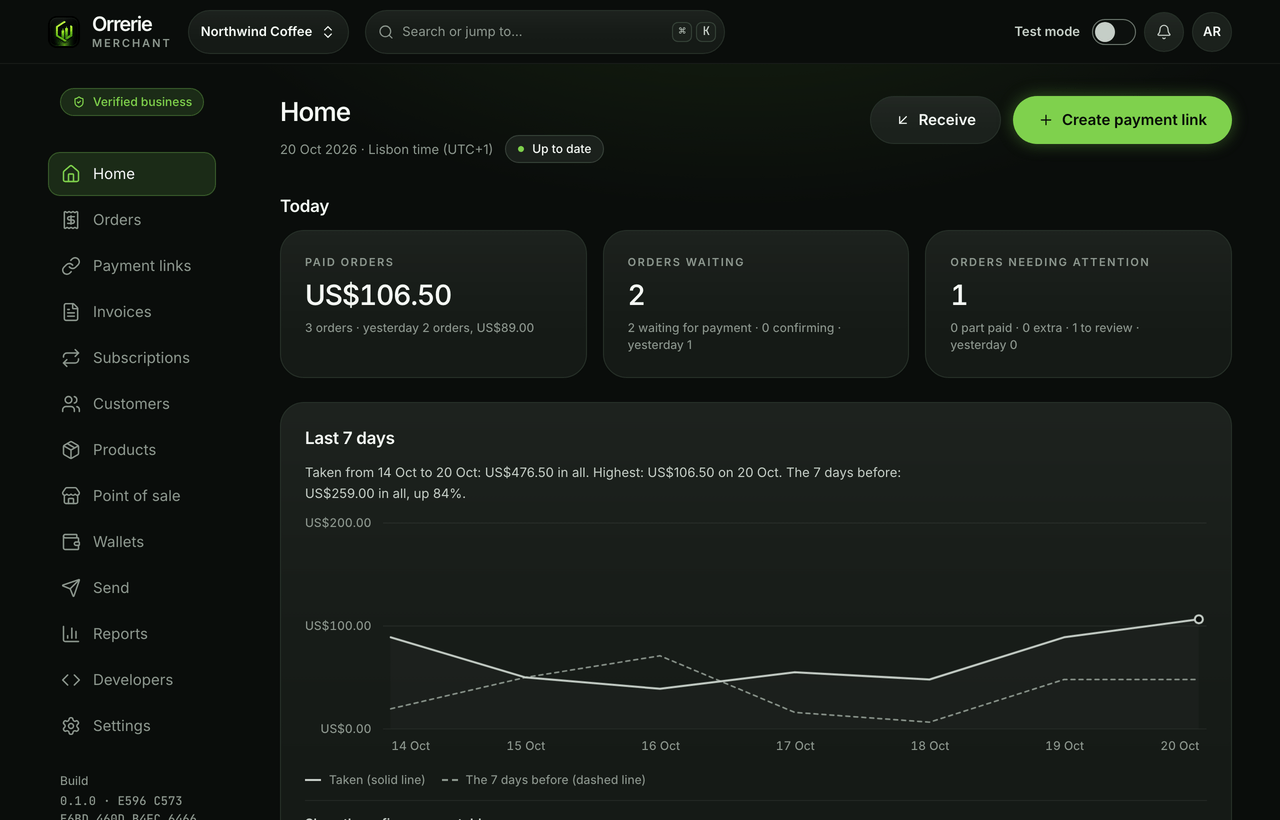Open the Orders Needing Attention card
This screenshot has width=1280, height=820.
point(1078,304)
